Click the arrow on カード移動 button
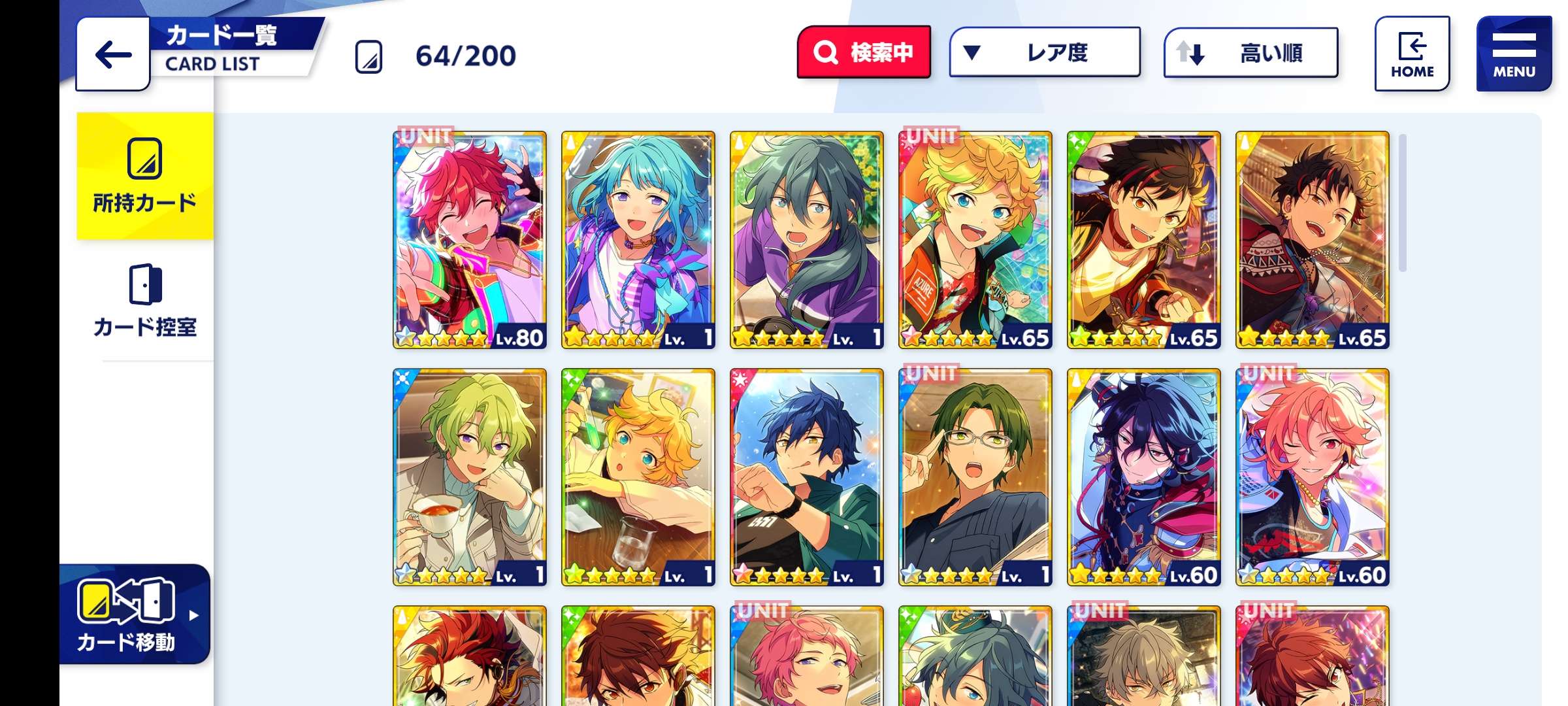The image size is (1568, 706). [x=193, y=615]
